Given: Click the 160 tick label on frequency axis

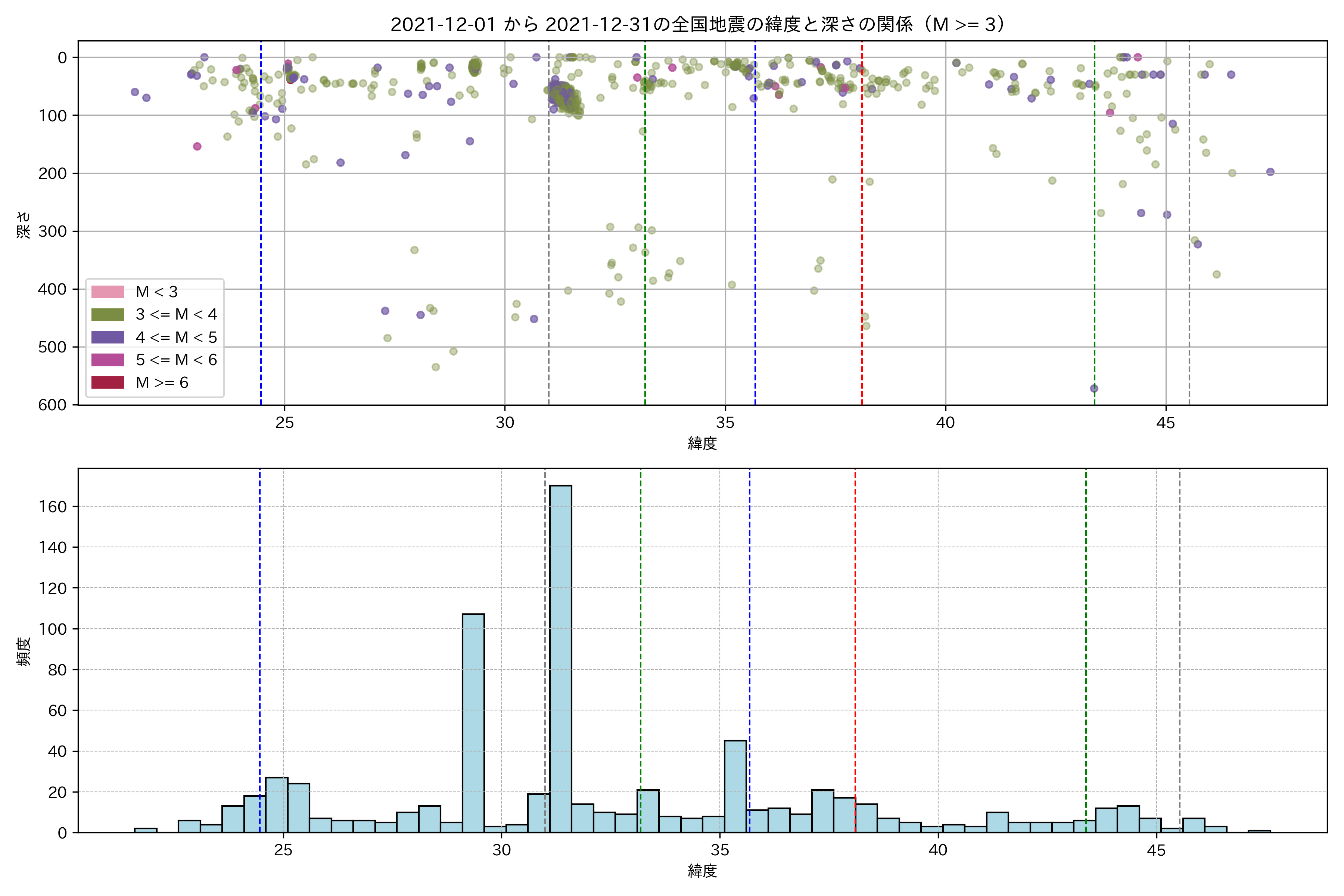Looking at the screenshot, I should (53, 506).
